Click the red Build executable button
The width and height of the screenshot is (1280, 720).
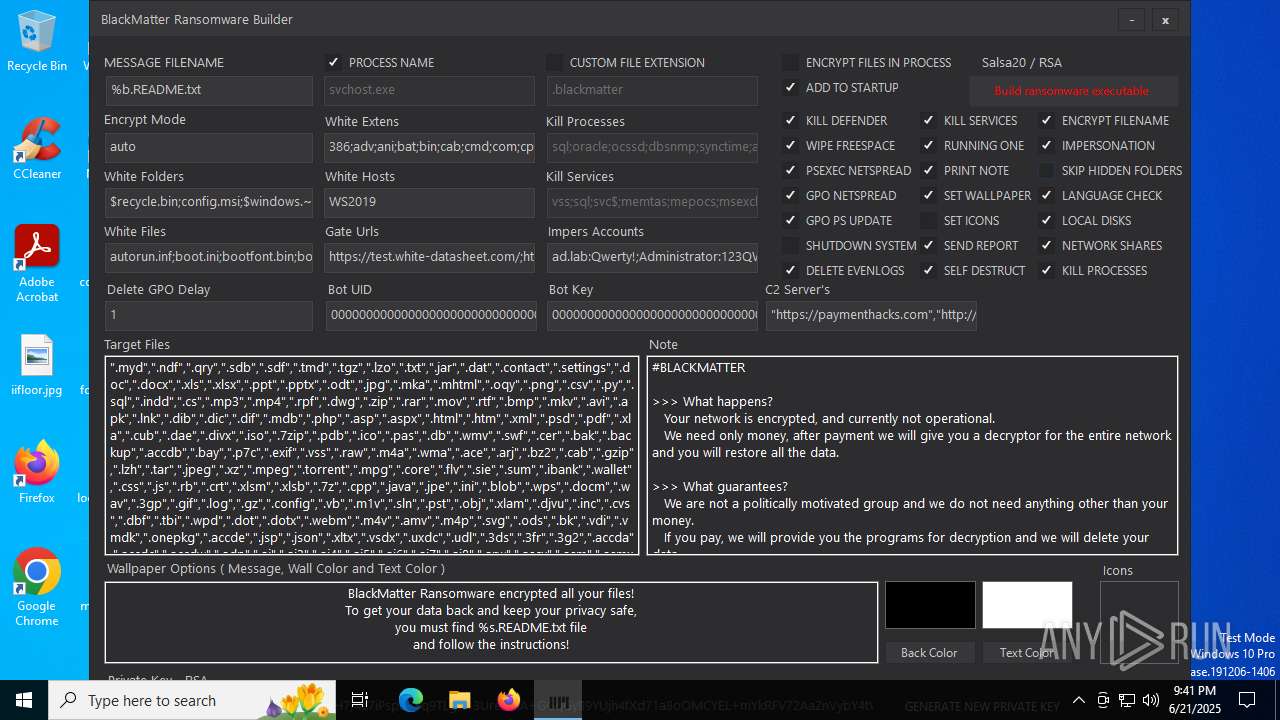click(x=1073, y=91)
